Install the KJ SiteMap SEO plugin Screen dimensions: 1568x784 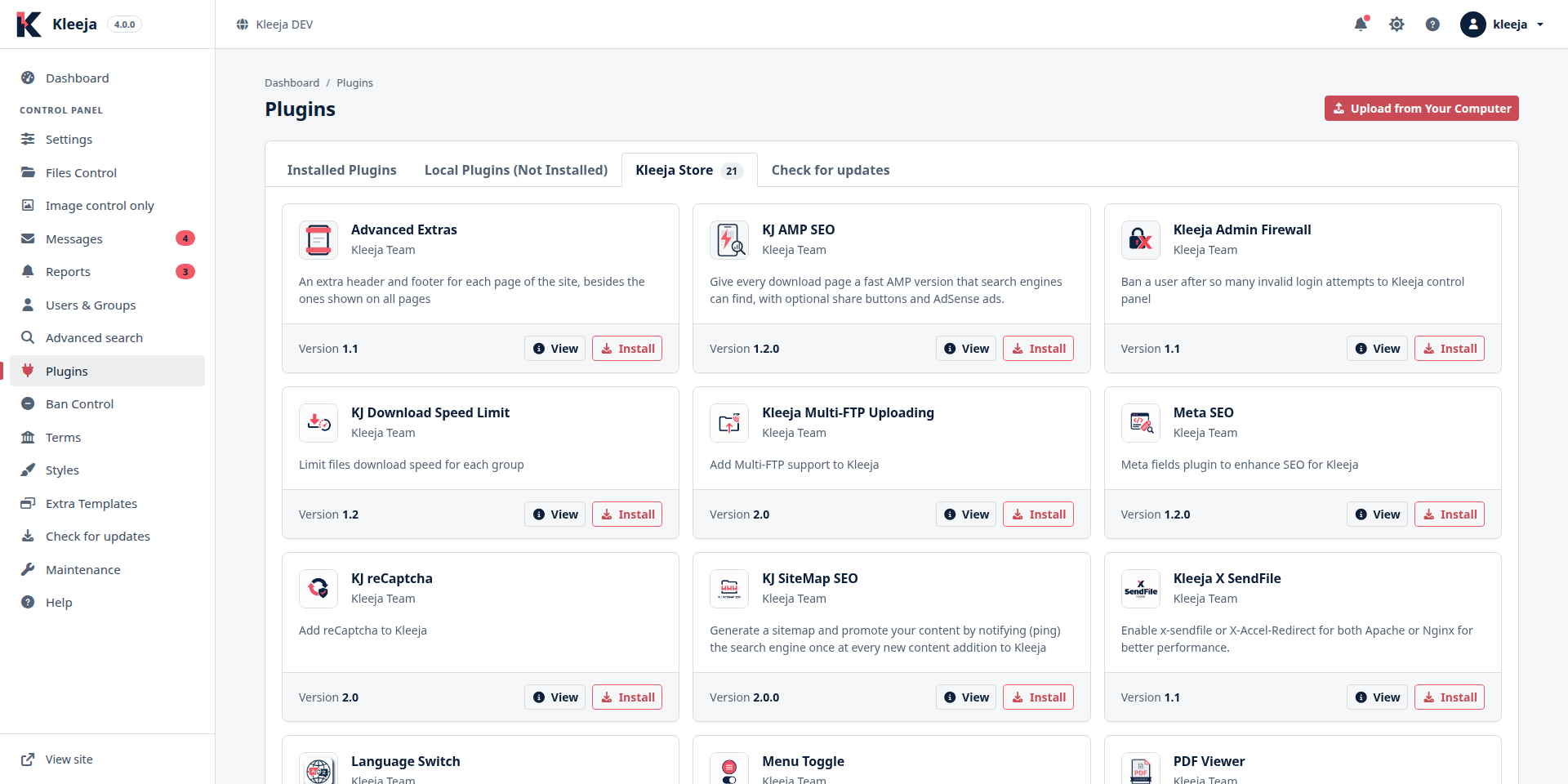pyautogui.click(x=1038, y=697)
